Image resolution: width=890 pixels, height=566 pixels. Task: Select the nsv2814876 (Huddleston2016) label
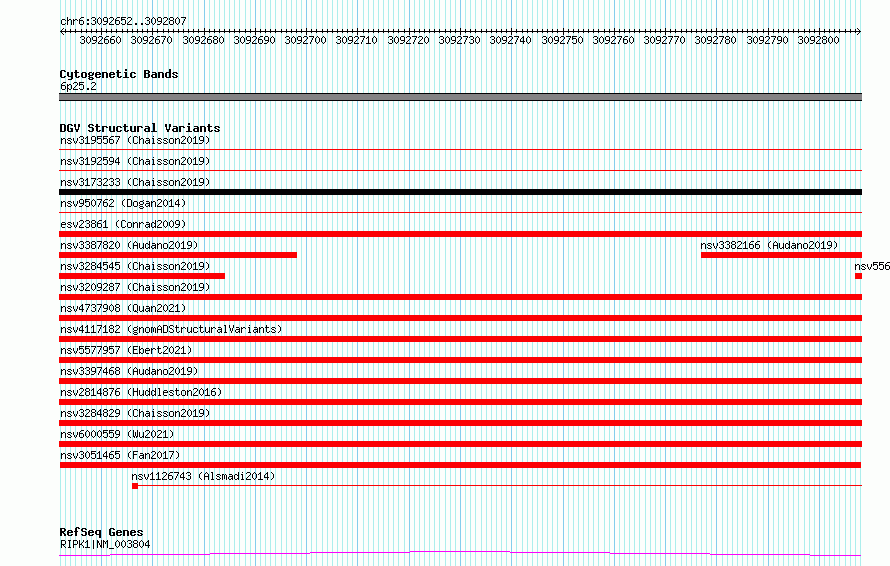pos(141,392)
